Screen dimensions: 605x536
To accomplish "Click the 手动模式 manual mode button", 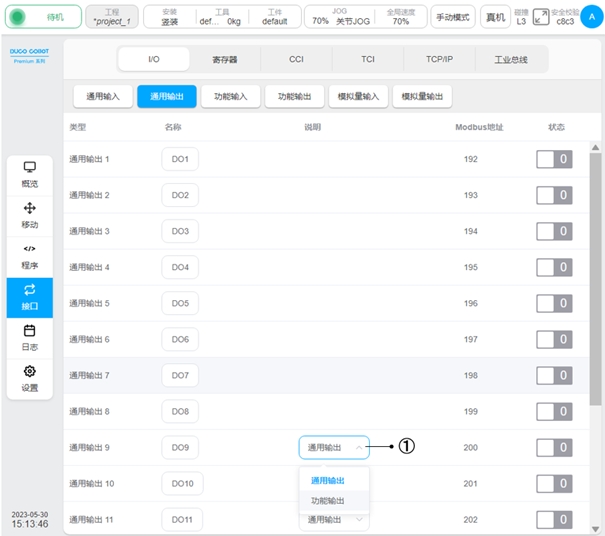I will pos(453,17).
